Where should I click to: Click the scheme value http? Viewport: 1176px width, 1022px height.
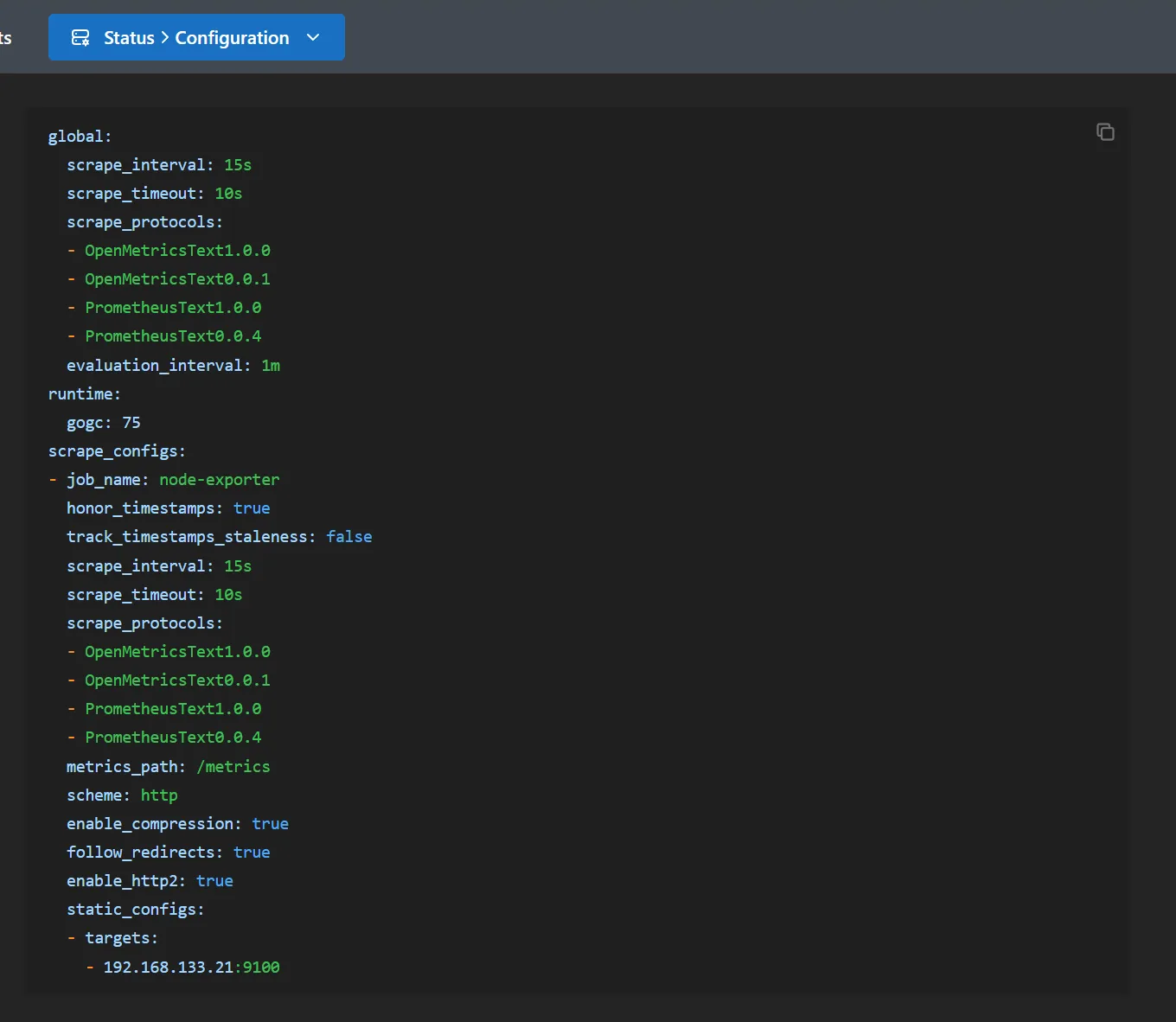[x=159, y=795]
